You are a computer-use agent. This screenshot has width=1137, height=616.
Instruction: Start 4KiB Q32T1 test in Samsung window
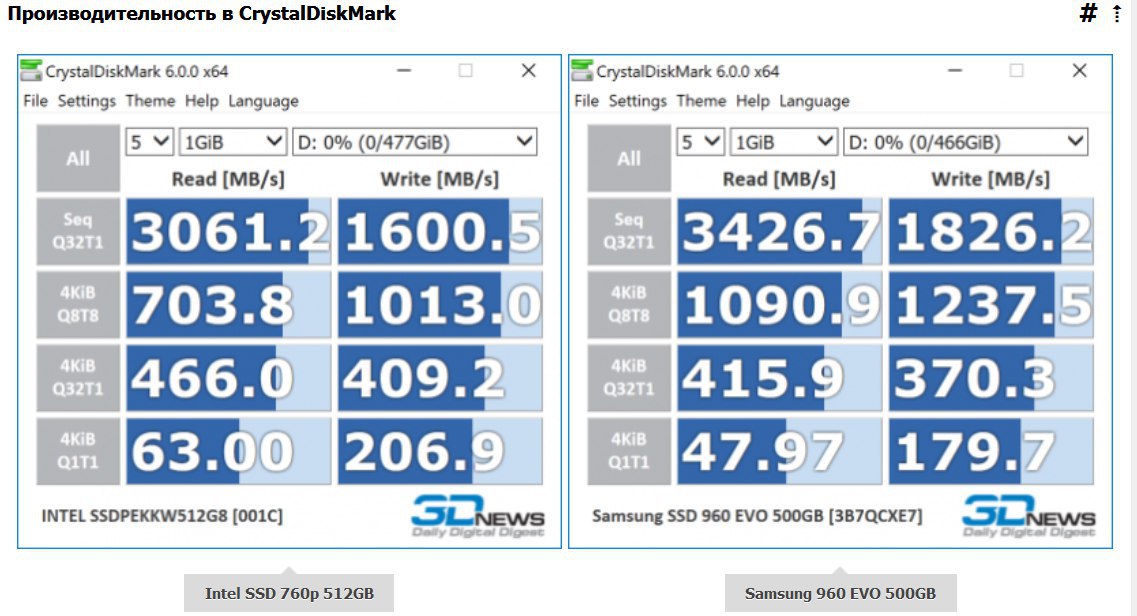(629, 378)
